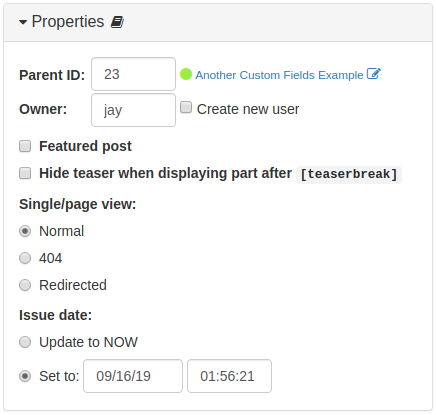Click the Properties panel title
Screen dimensions: 436x415
click(68, 22)
